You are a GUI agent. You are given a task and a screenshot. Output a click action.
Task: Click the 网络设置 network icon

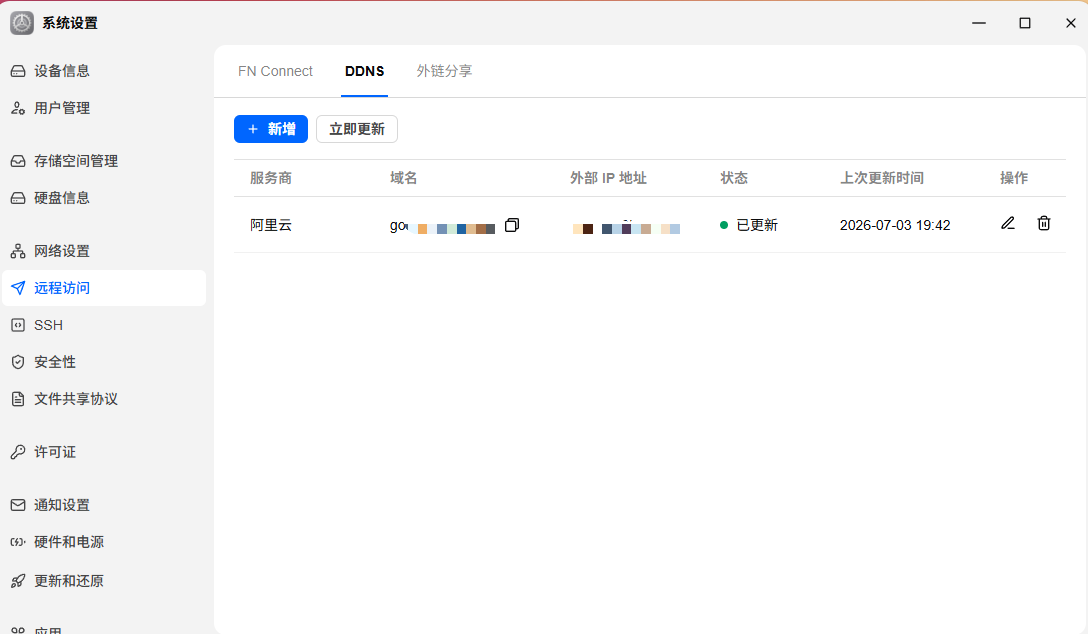click(x=18, y=251)
